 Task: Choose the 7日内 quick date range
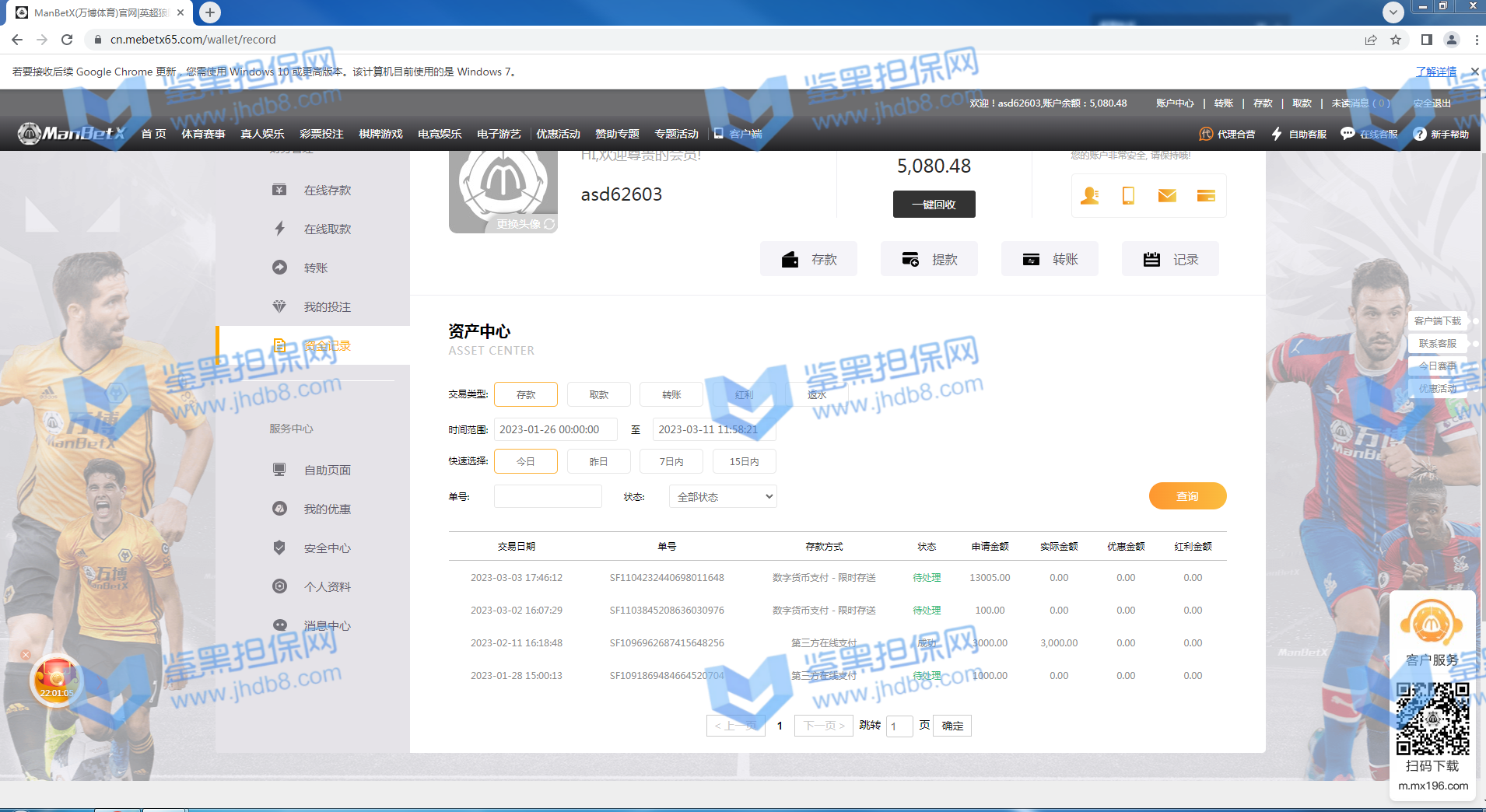point(671,462)
